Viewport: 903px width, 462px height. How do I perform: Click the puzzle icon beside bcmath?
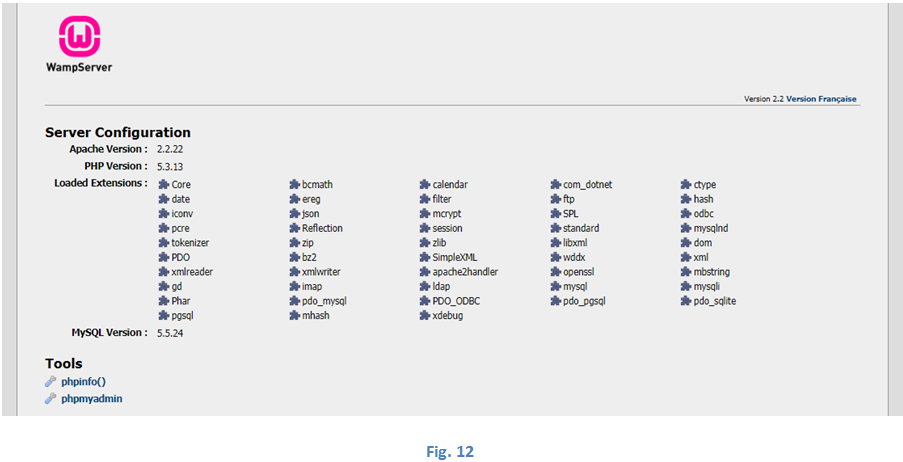point(294,185)
